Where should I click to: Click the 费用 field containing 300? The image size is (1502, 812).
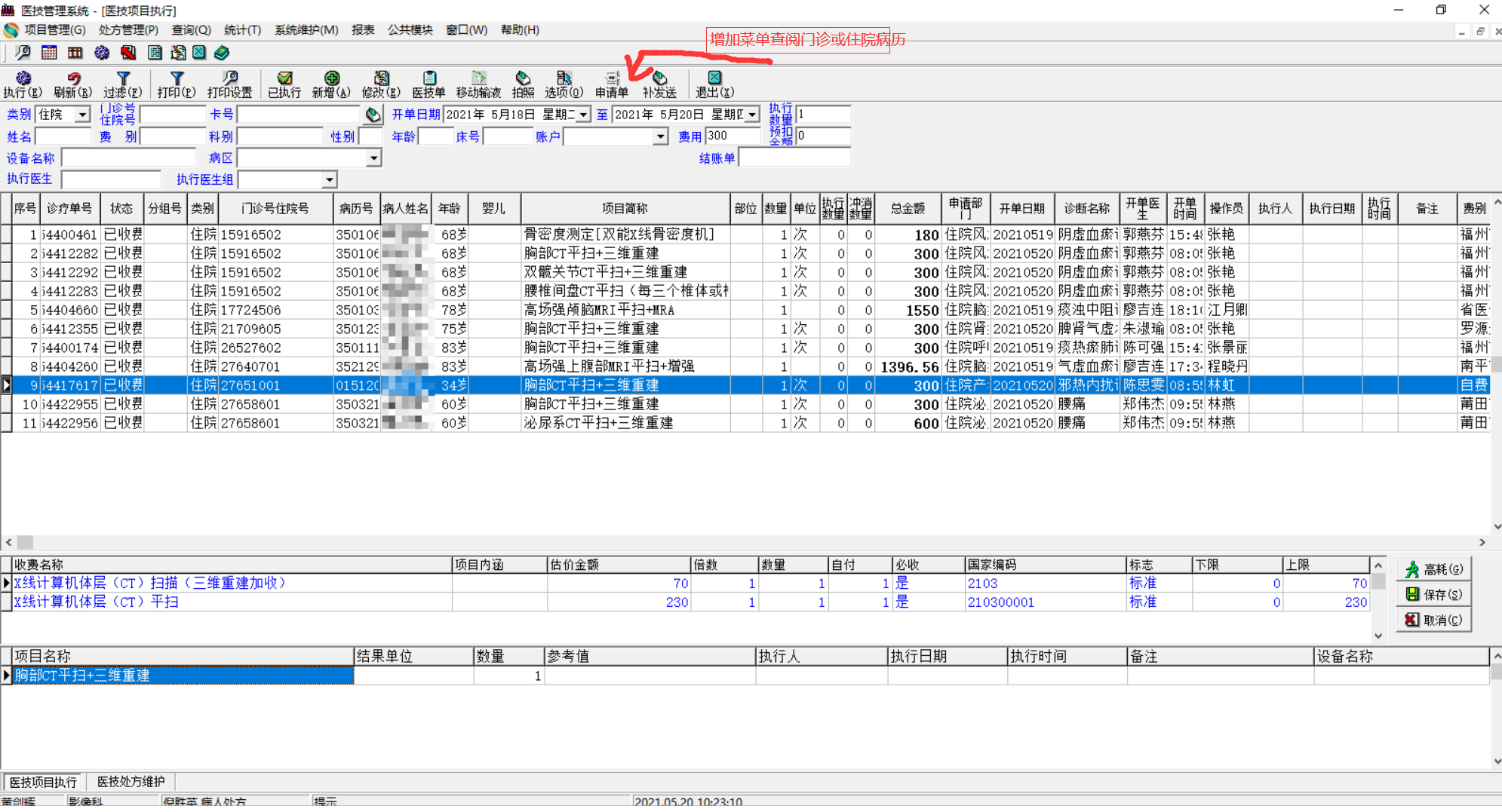coord(733,136)
